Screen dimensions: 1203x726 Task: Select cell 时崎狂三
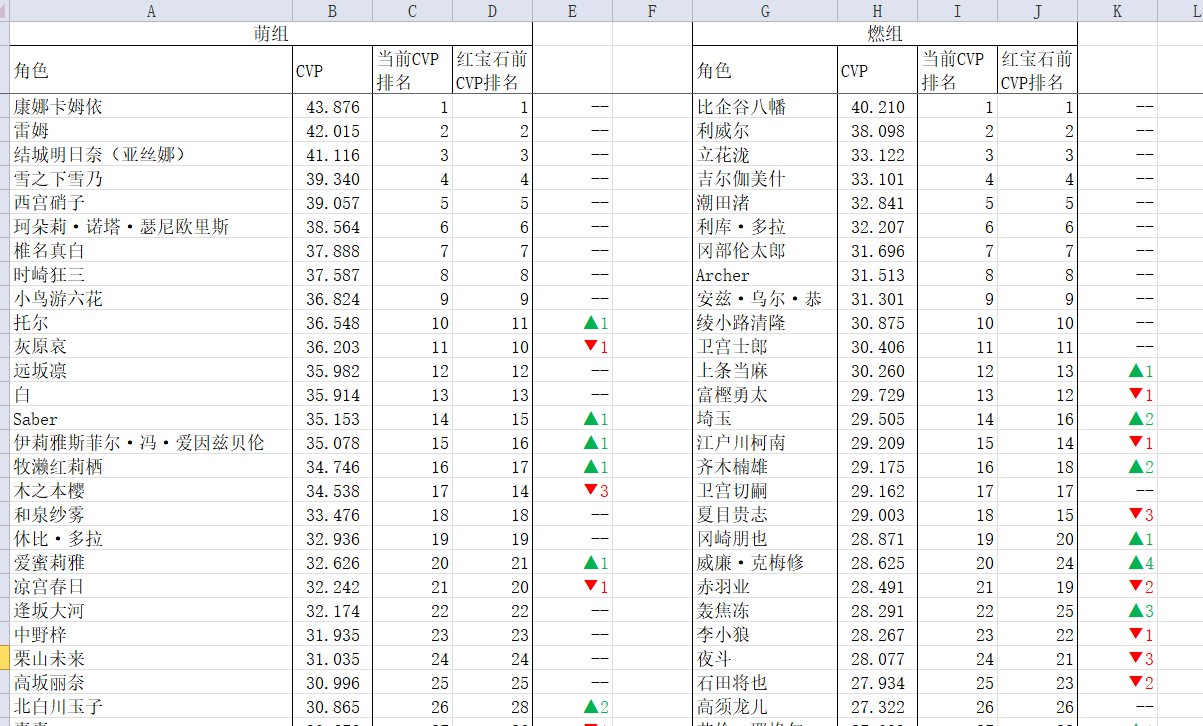pos(151,274)
